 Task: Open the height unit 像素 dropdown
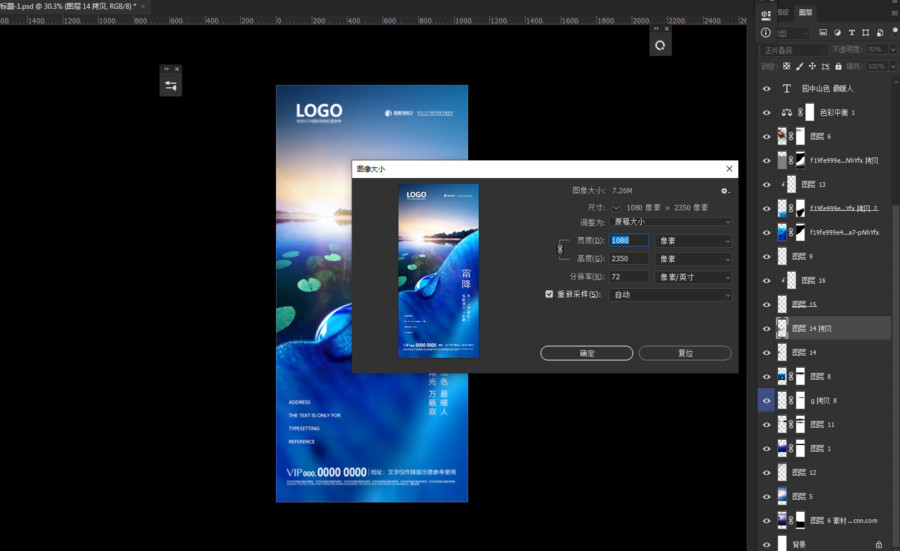(x=693, y=259)
